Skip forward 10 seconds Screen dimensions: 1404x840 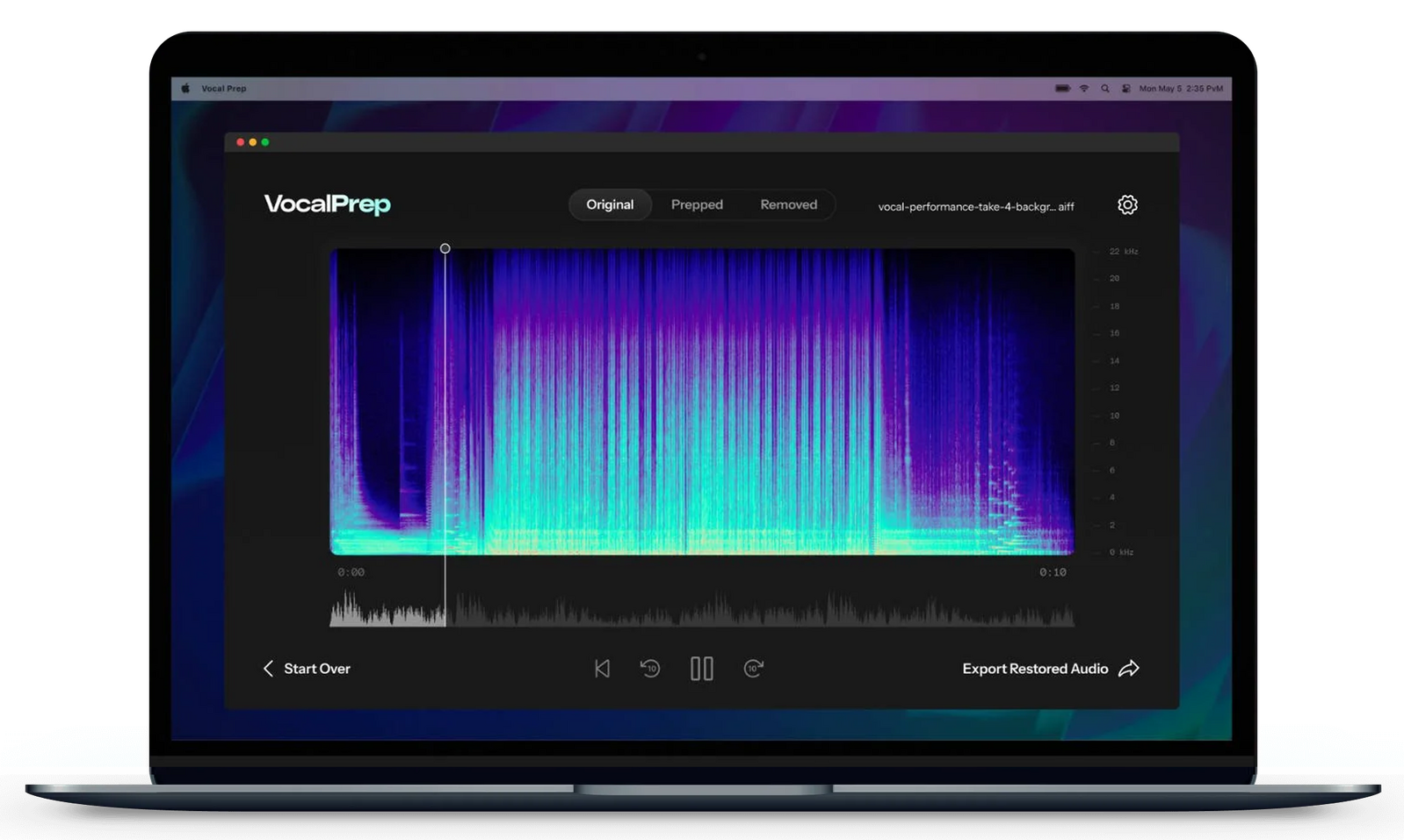(753, 669)
